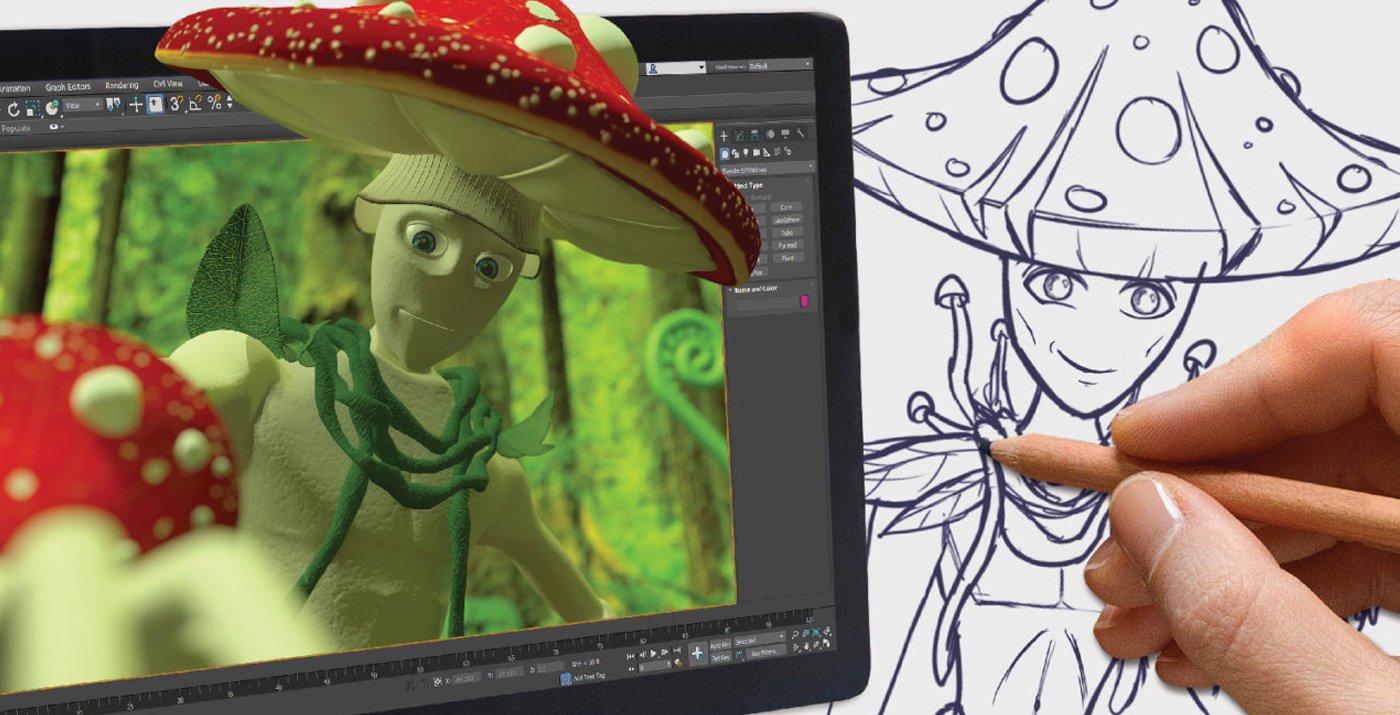Screen dimensions: 1400x715
Task: Toggle Set Key animation mode
Action: [x=720, y=658]
